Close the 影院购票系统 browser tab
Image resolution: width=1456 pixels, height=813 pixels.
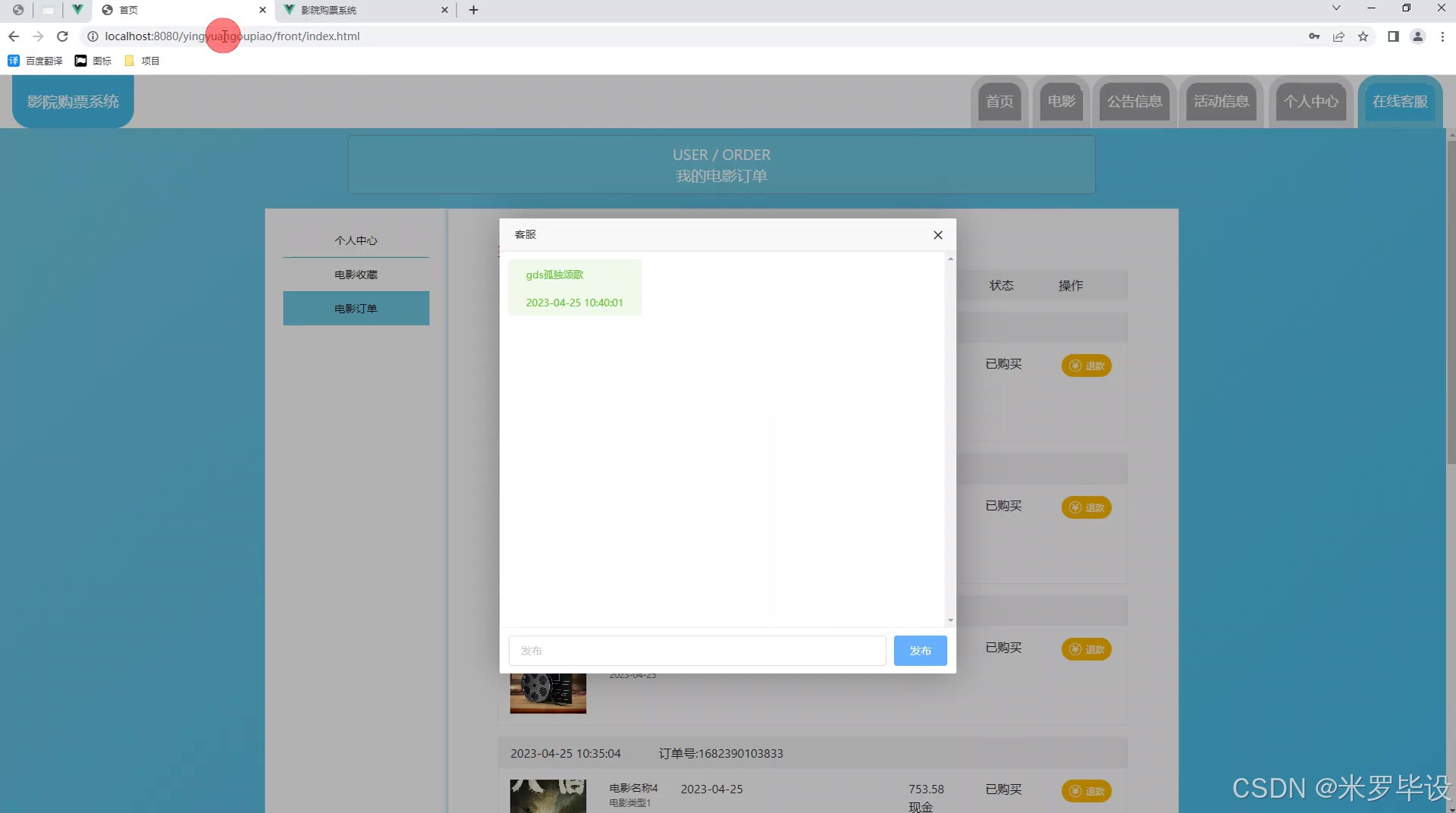[x=444, y=10]
